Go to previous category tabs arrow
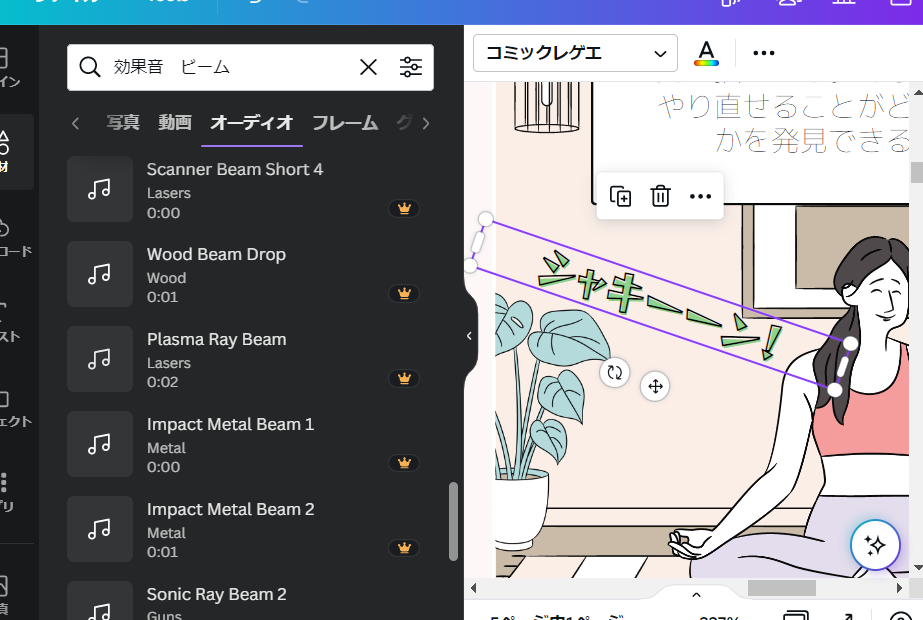Screen dimensions: 923x620 coord(75,123)
